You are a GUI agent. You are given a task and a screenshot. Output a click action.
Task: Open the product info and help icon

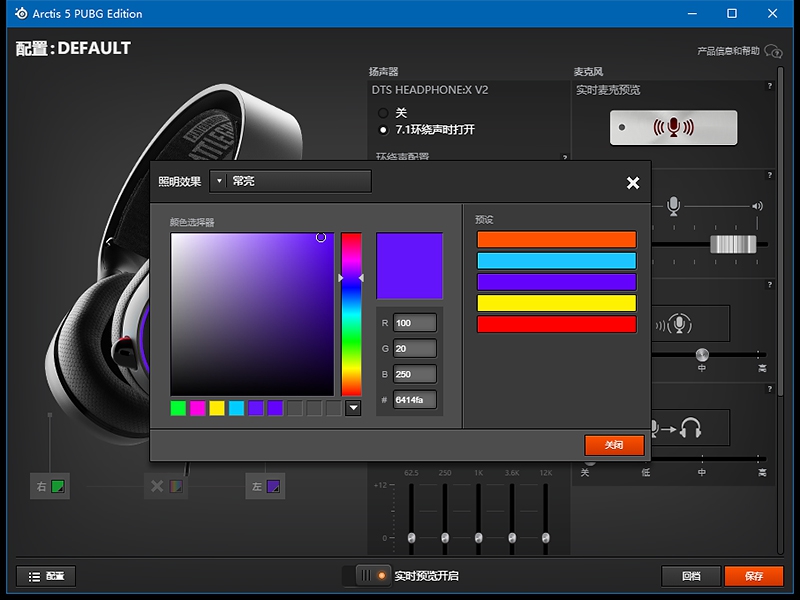(x=773, y=51)
